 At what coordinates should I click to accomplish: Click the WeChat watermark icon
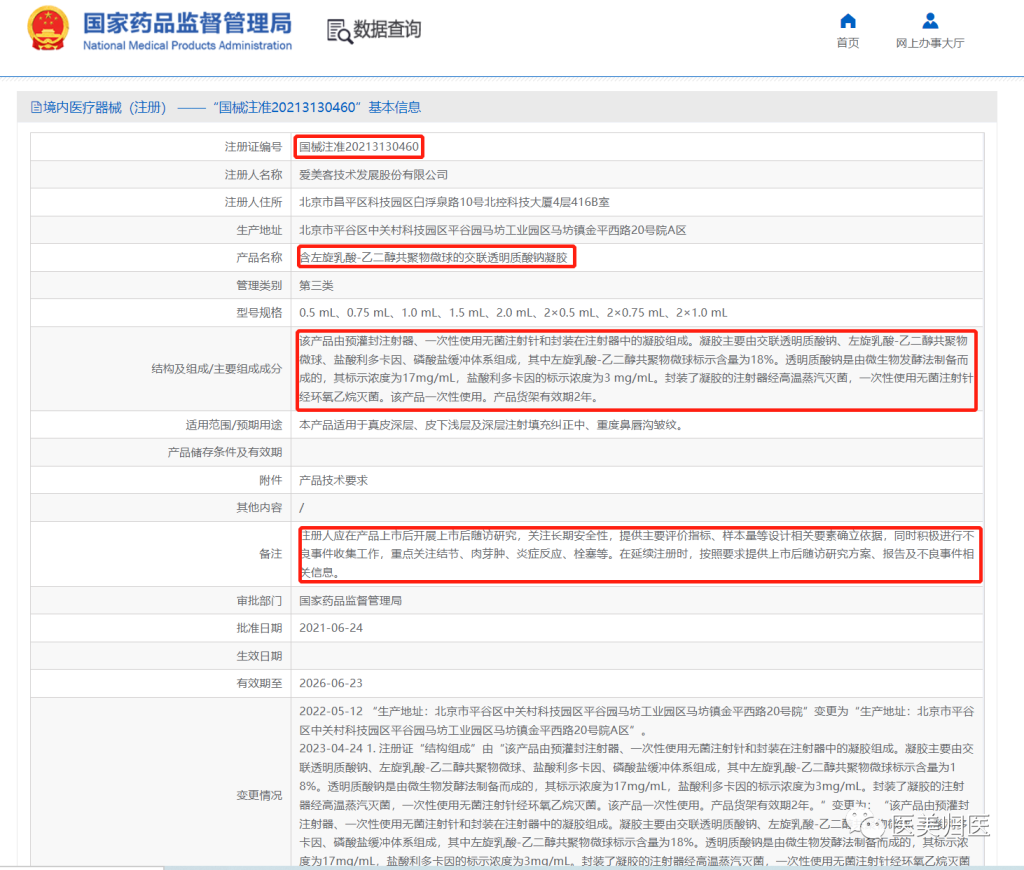pyautogui.click(x=873, y=826)
